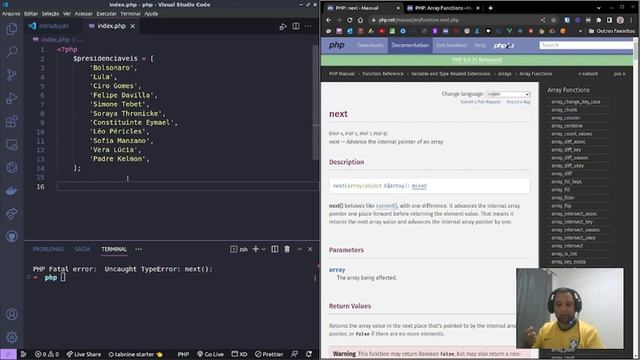
Task: Open the Extensions view
Action: [12, 121]
